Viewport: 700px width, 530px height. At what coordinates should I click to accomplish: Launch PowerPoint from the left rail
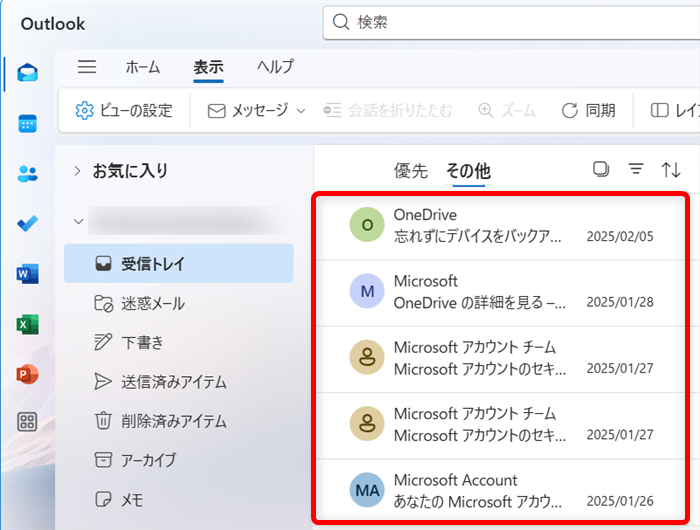click(28, 374)
